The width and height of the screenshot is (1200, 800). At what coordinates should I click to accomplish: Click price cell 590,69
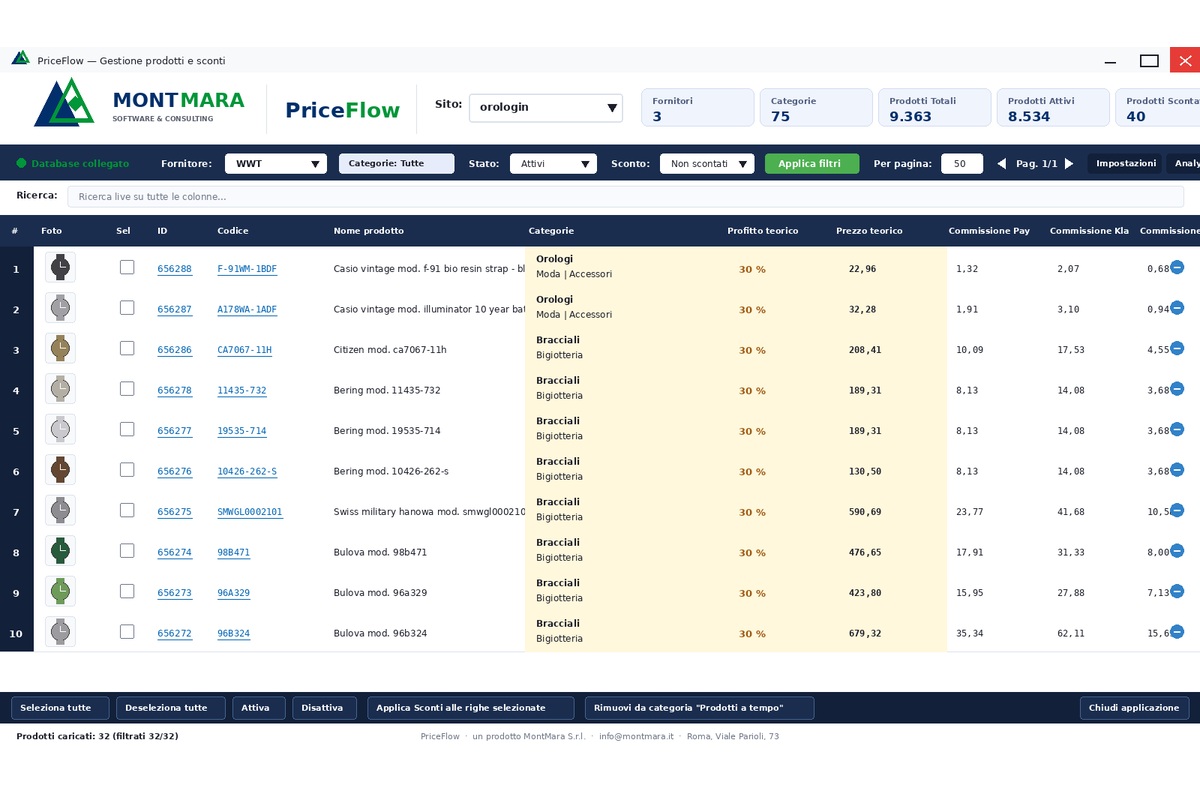(x=865, y=512)
